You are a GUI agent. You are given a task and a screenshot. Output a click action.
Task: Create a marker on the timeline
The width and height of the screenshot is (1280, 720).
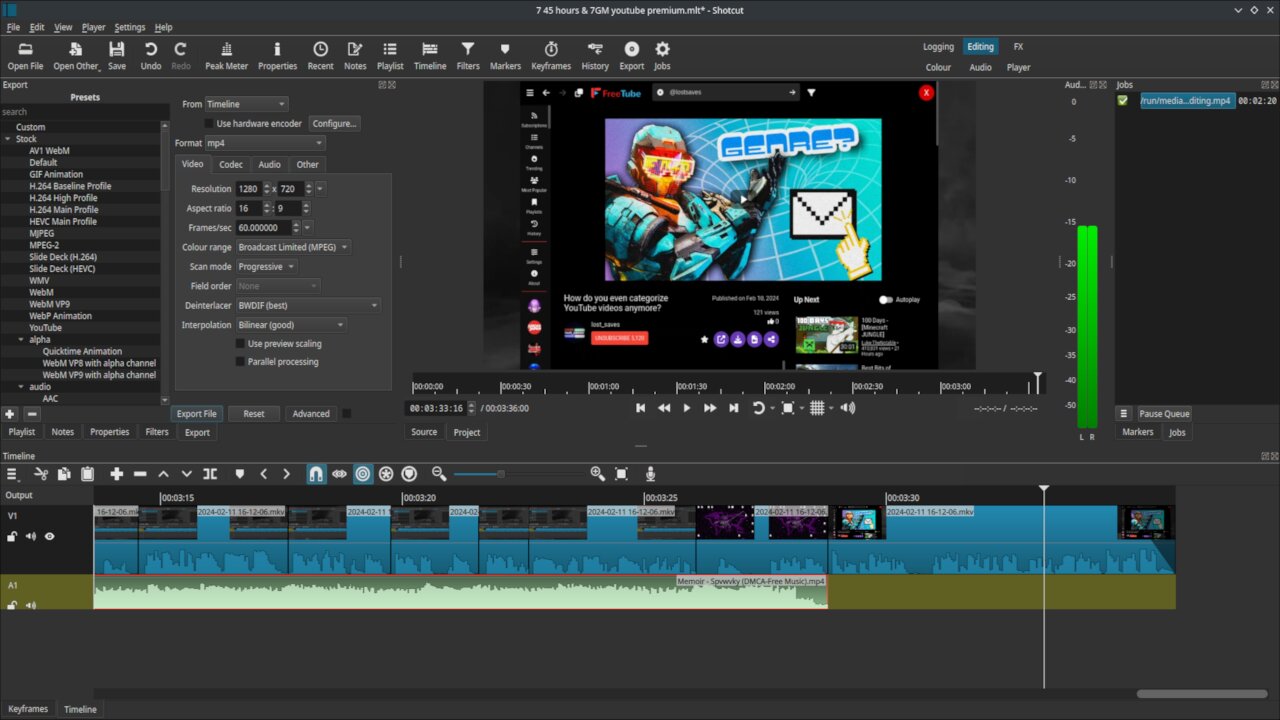239,474
